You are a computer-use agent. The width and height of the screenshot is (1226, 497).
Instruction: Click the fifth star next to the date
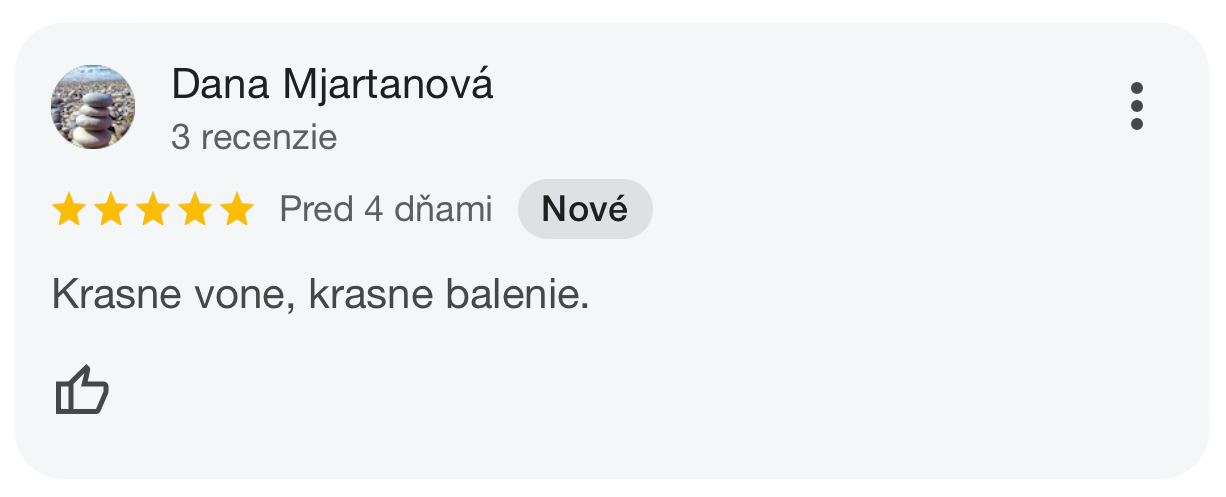(237, 210)
